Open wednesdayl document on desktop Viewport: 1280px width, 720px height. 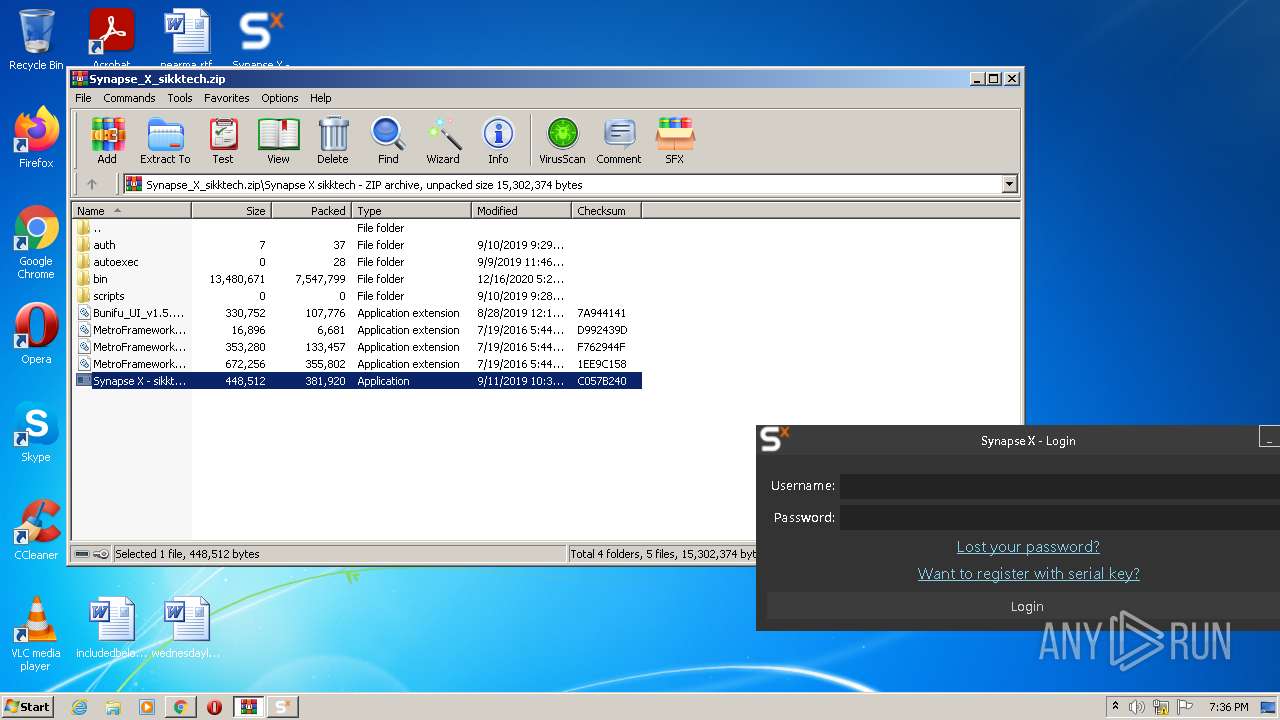tap(186, 628)
